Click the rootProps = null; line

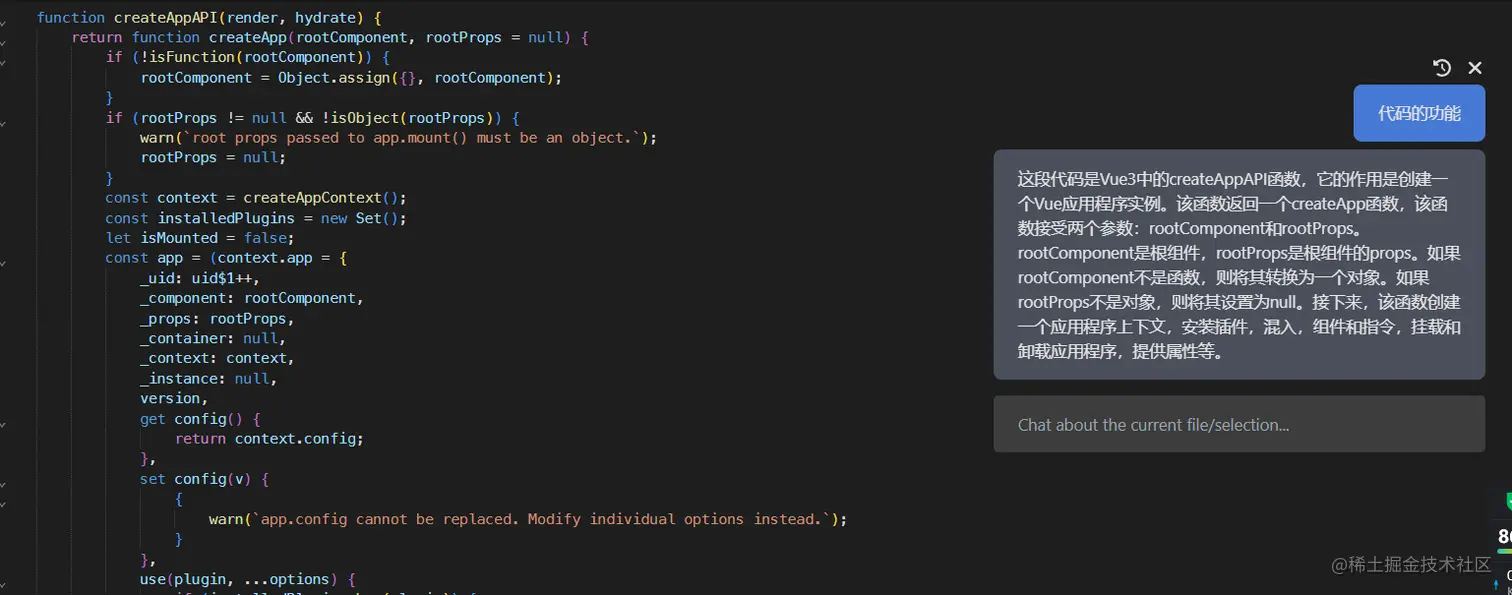click(x=213, y=157)
